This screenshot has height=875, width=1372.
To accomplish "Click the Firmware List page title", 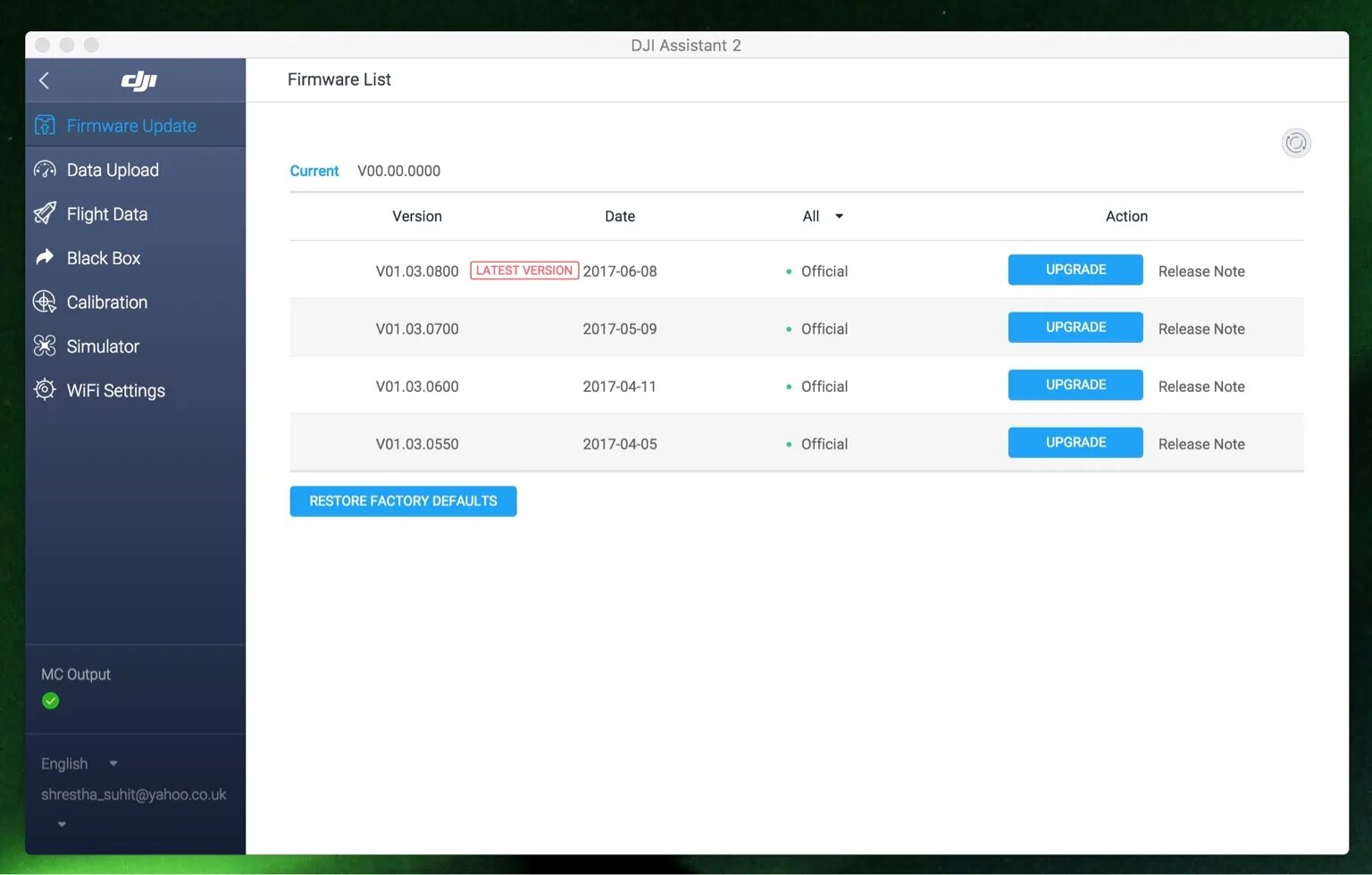I will tap(339, 79).
